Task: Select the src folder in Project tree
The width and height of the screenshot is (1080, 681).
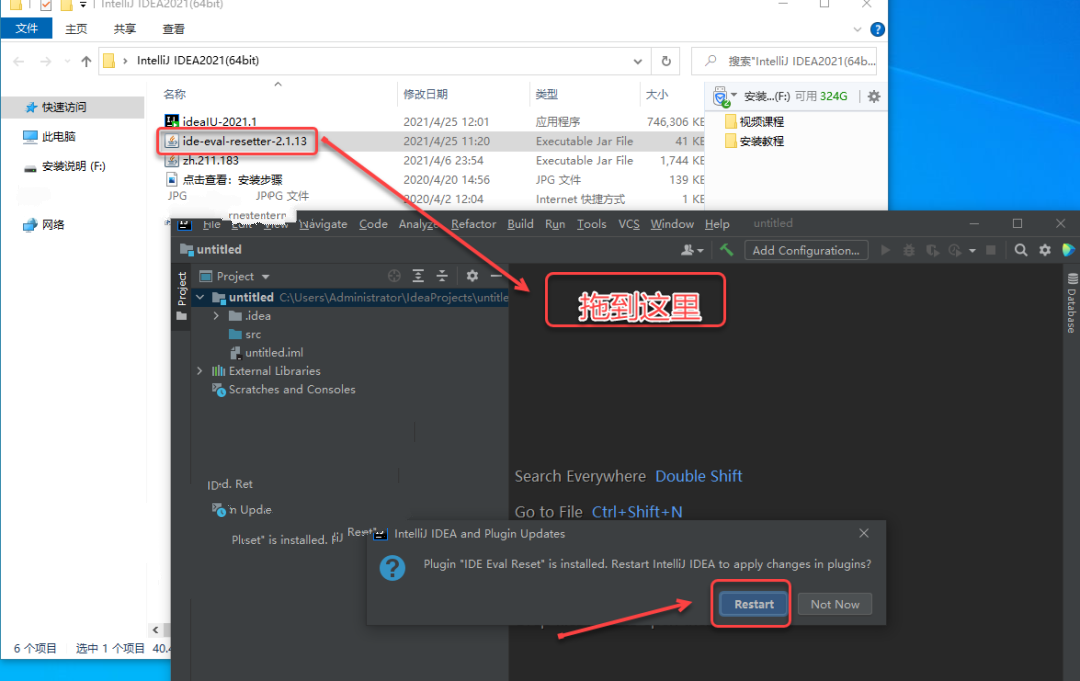Action: pos(245,335)
